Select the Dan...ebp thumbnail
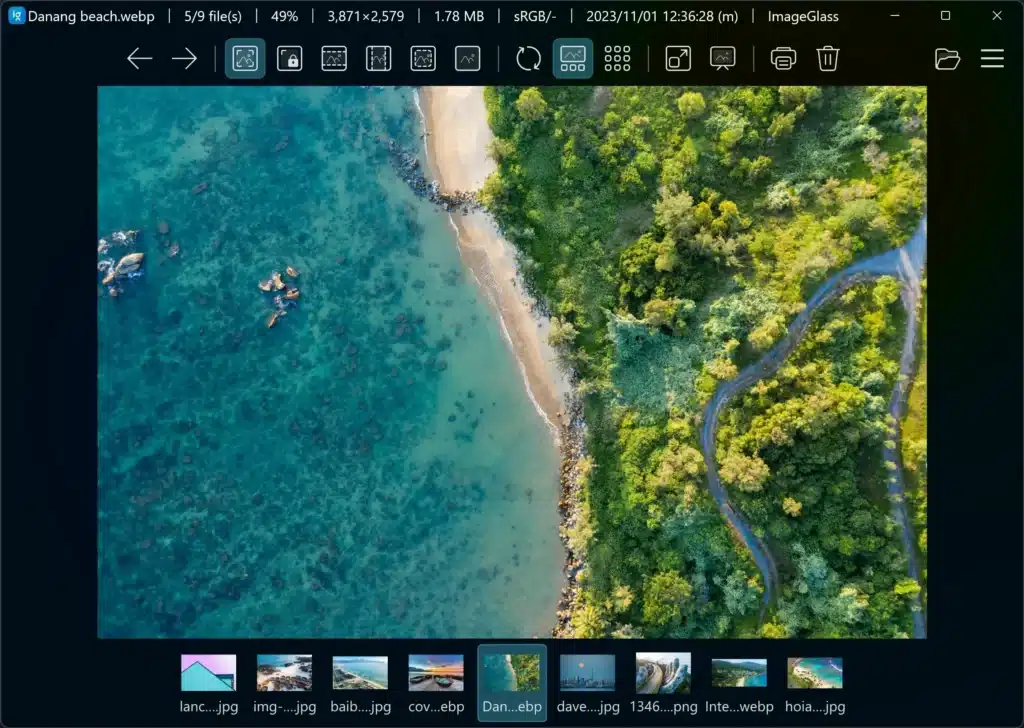Screen dimensions: 1024x728 coord(512,684)
